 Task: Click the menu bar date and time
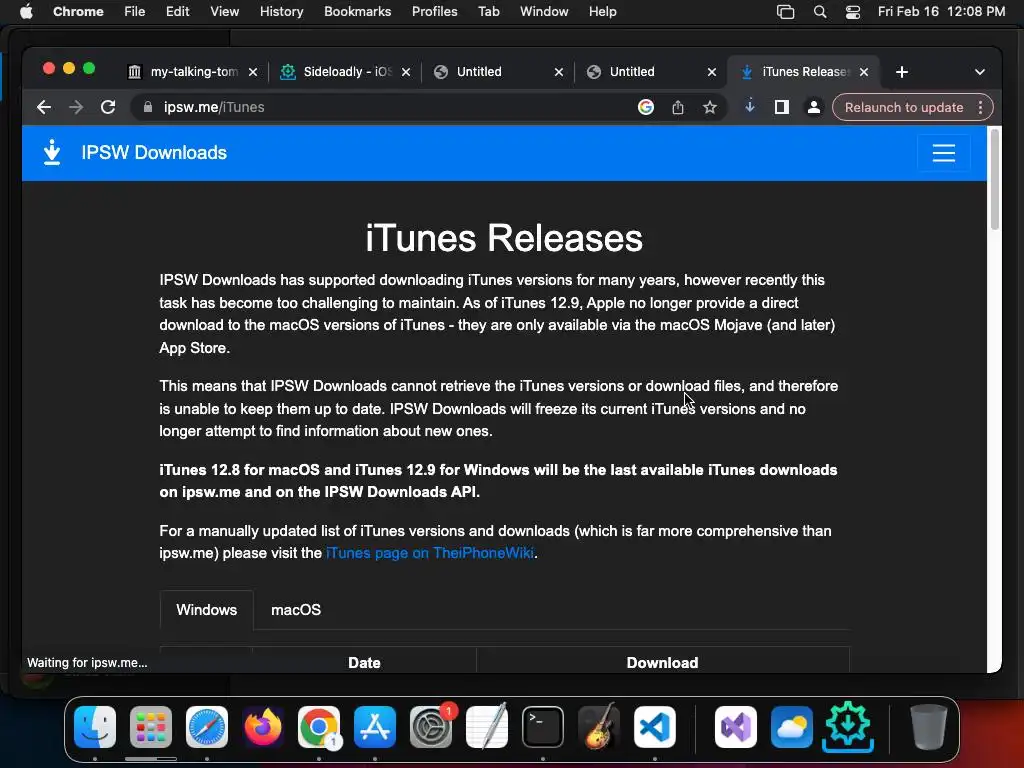pos(941,12)
